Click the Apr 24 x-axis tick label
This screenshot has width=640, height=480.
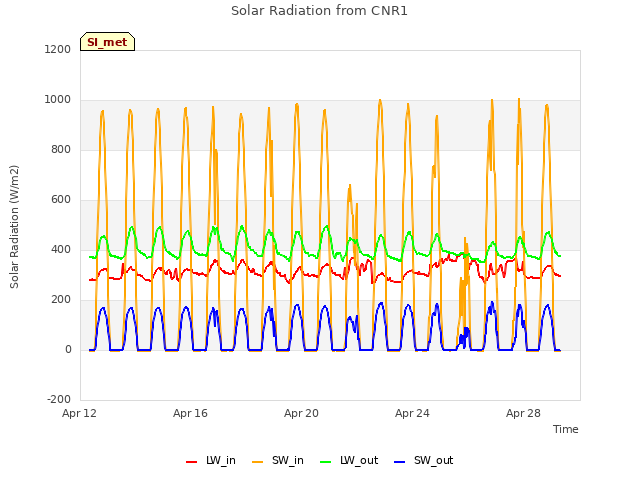412,413
